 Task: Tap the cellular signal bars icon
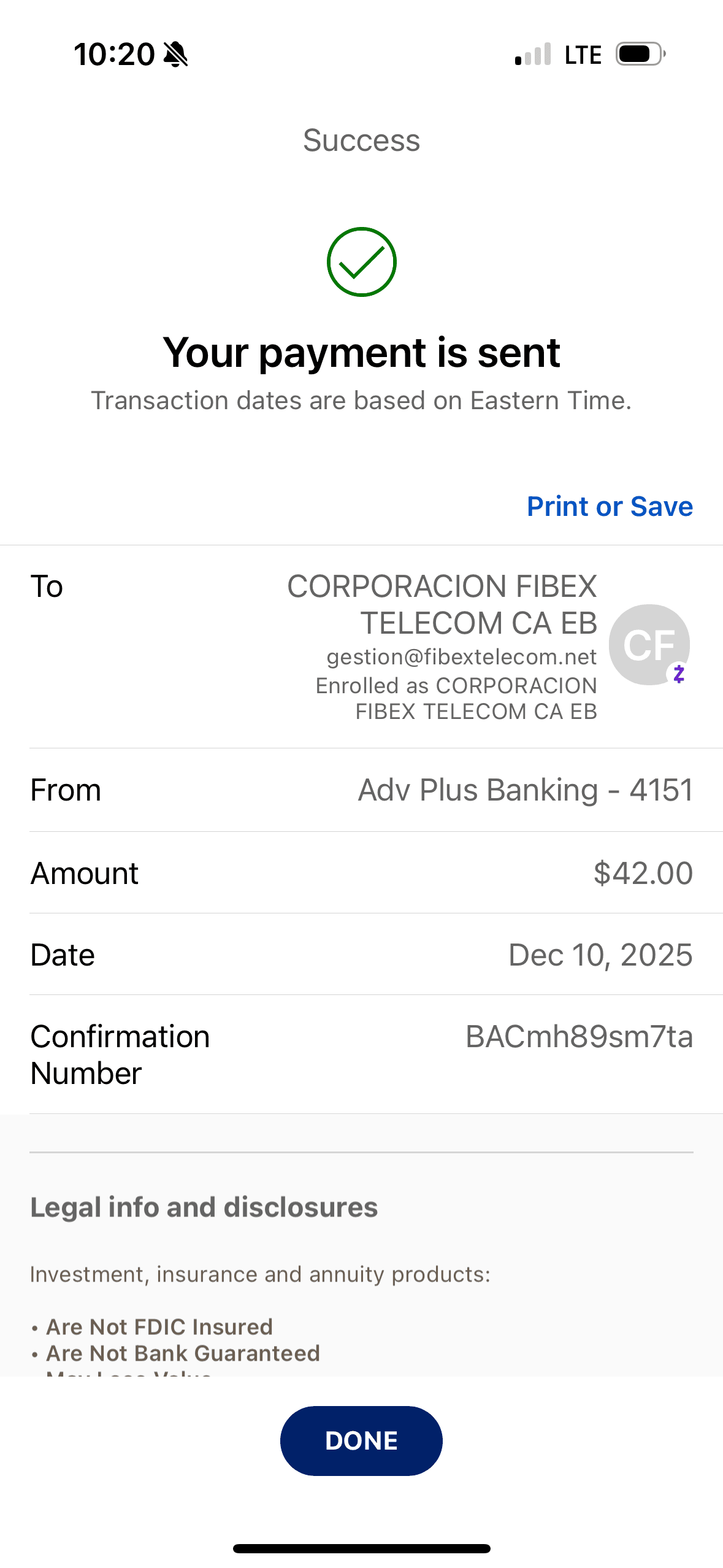(x=533, y=55)
